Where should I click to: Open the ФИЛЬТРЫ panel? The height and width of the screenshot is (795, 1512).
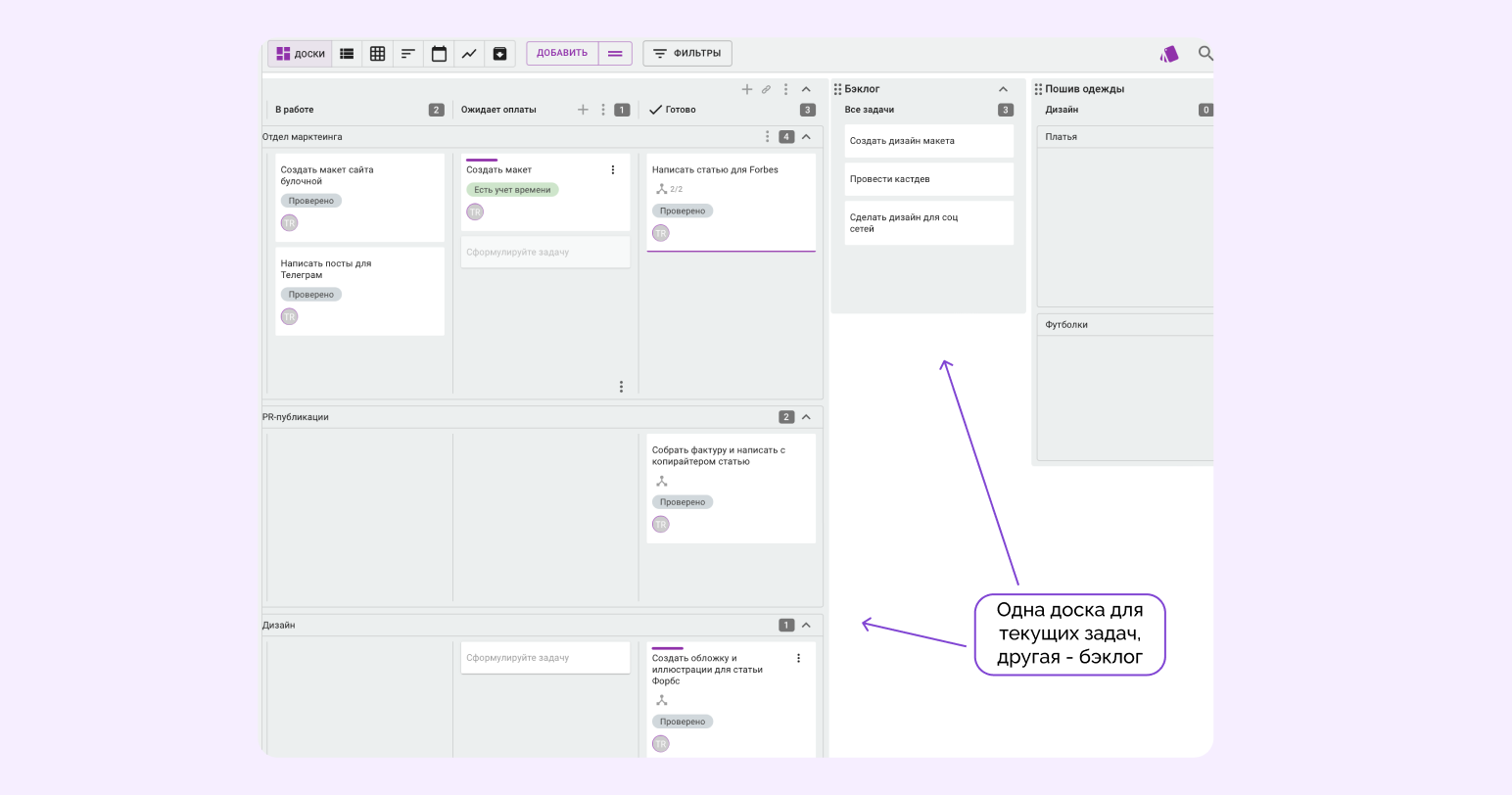(x=686, y=53)
